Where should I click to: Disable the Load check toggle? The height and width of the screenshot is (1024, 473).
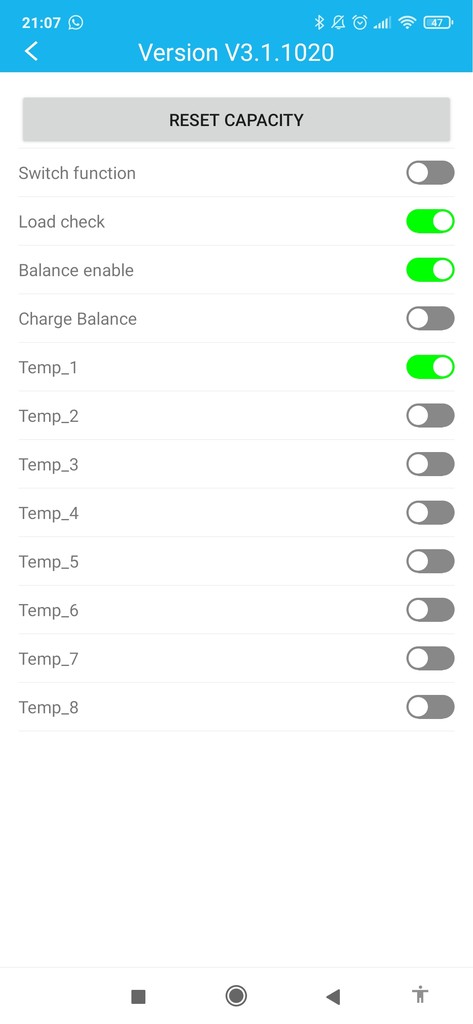click(430, 221)
